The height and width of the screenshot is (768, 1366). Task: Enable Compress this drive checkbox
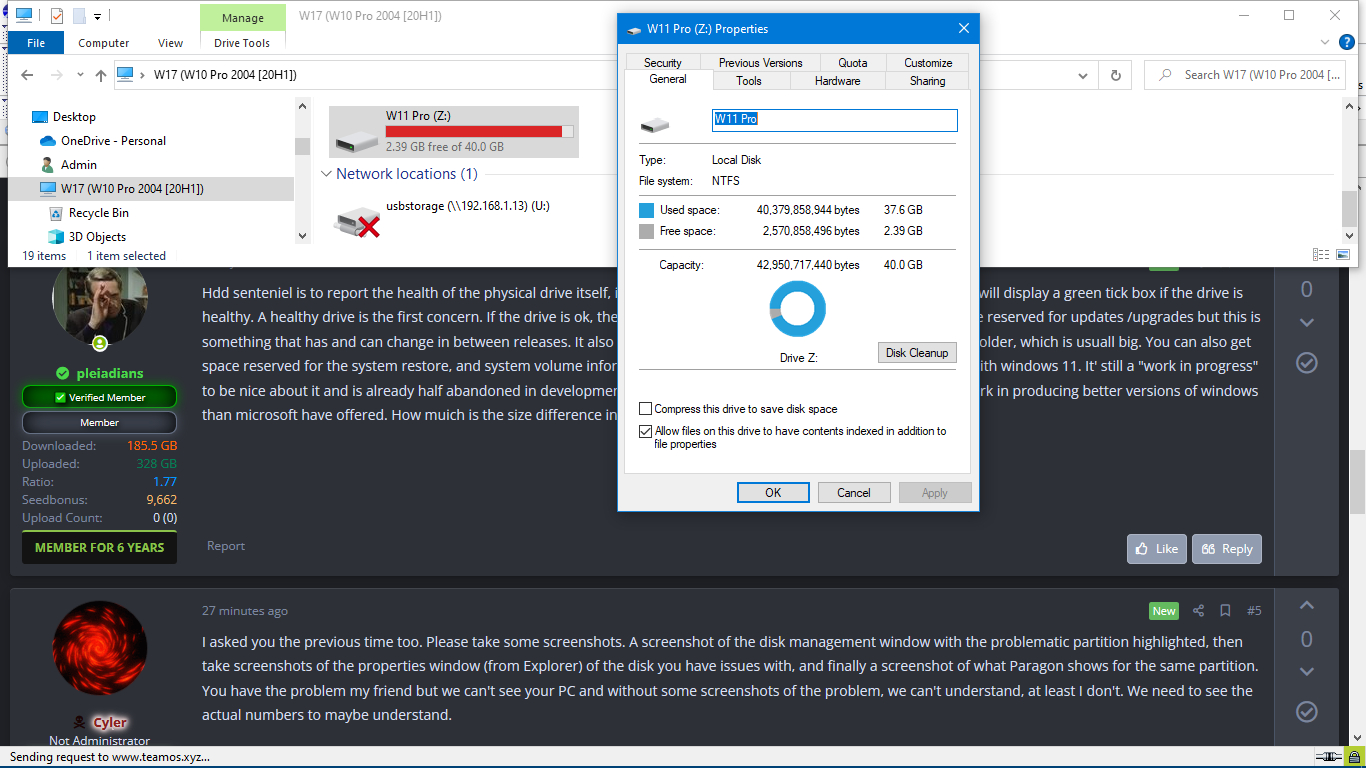click(x=646, y=409)
